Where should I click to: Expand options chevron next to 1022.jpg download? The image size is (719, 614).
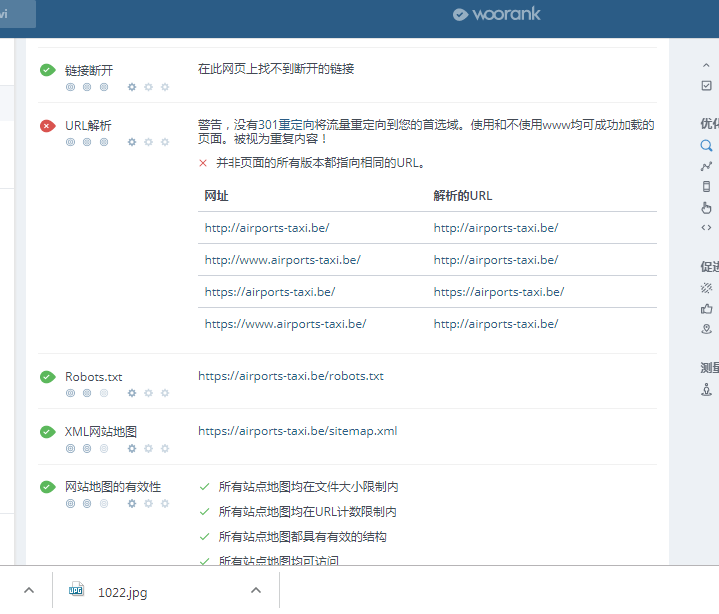[256, 590]
